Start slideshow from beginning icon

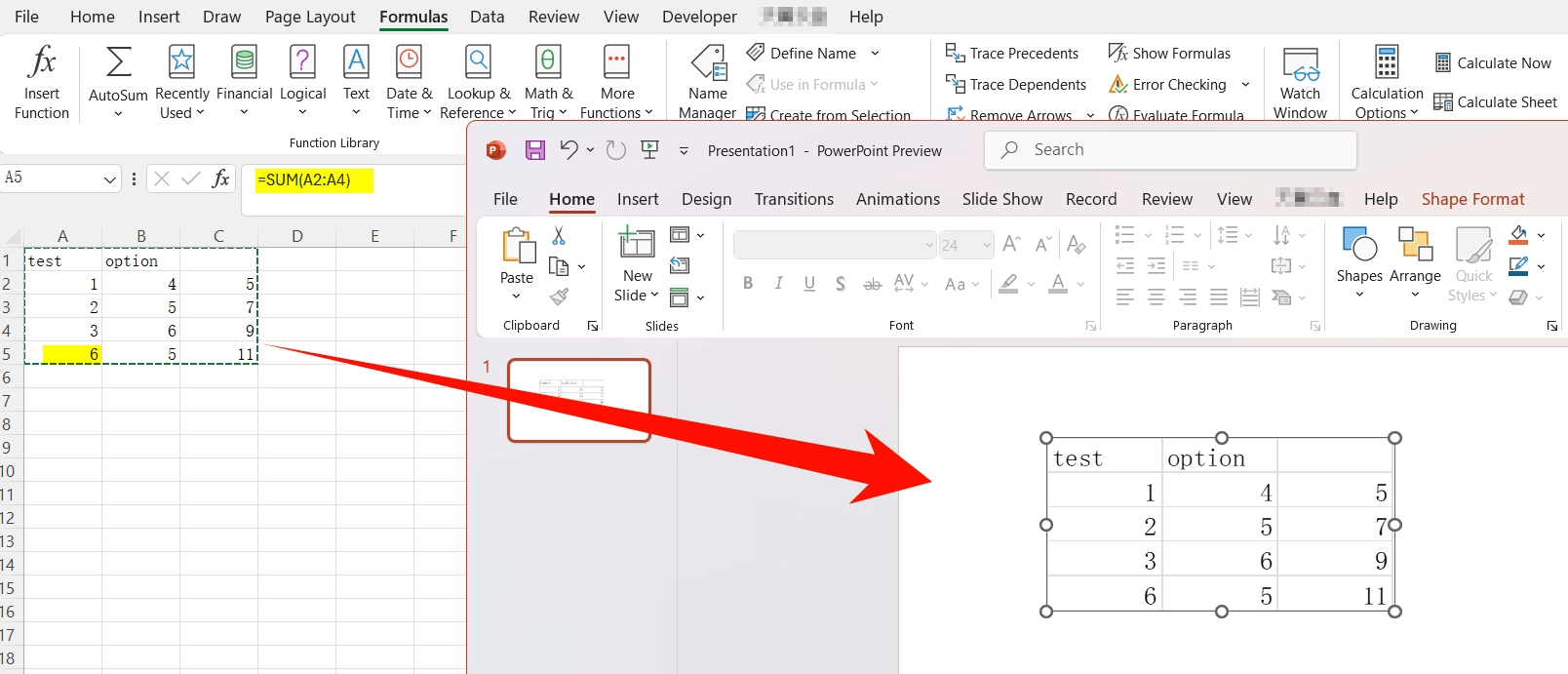(649, 150)
